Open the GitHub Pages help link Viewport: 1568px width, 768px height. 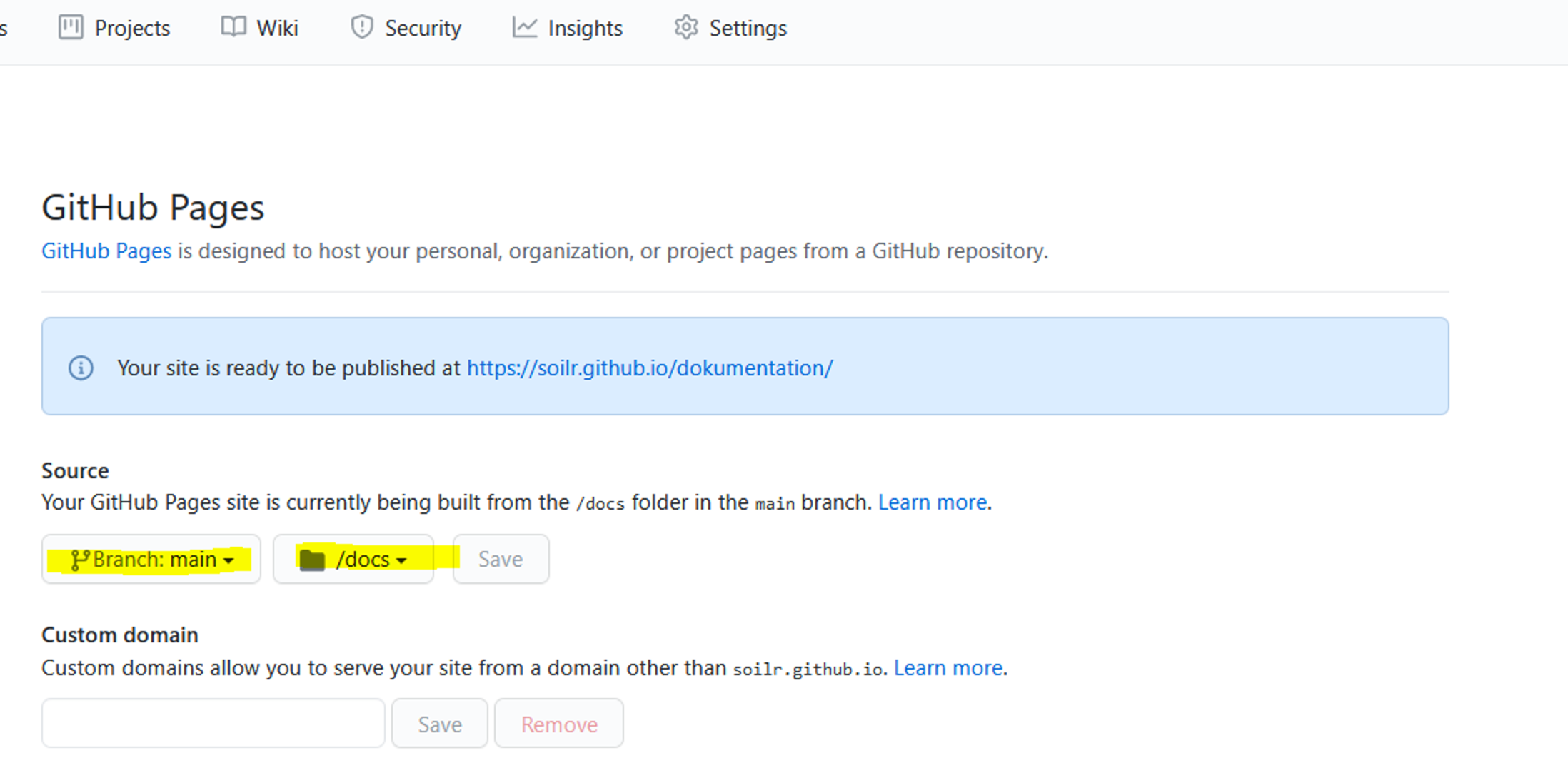(x=106, y=251)
